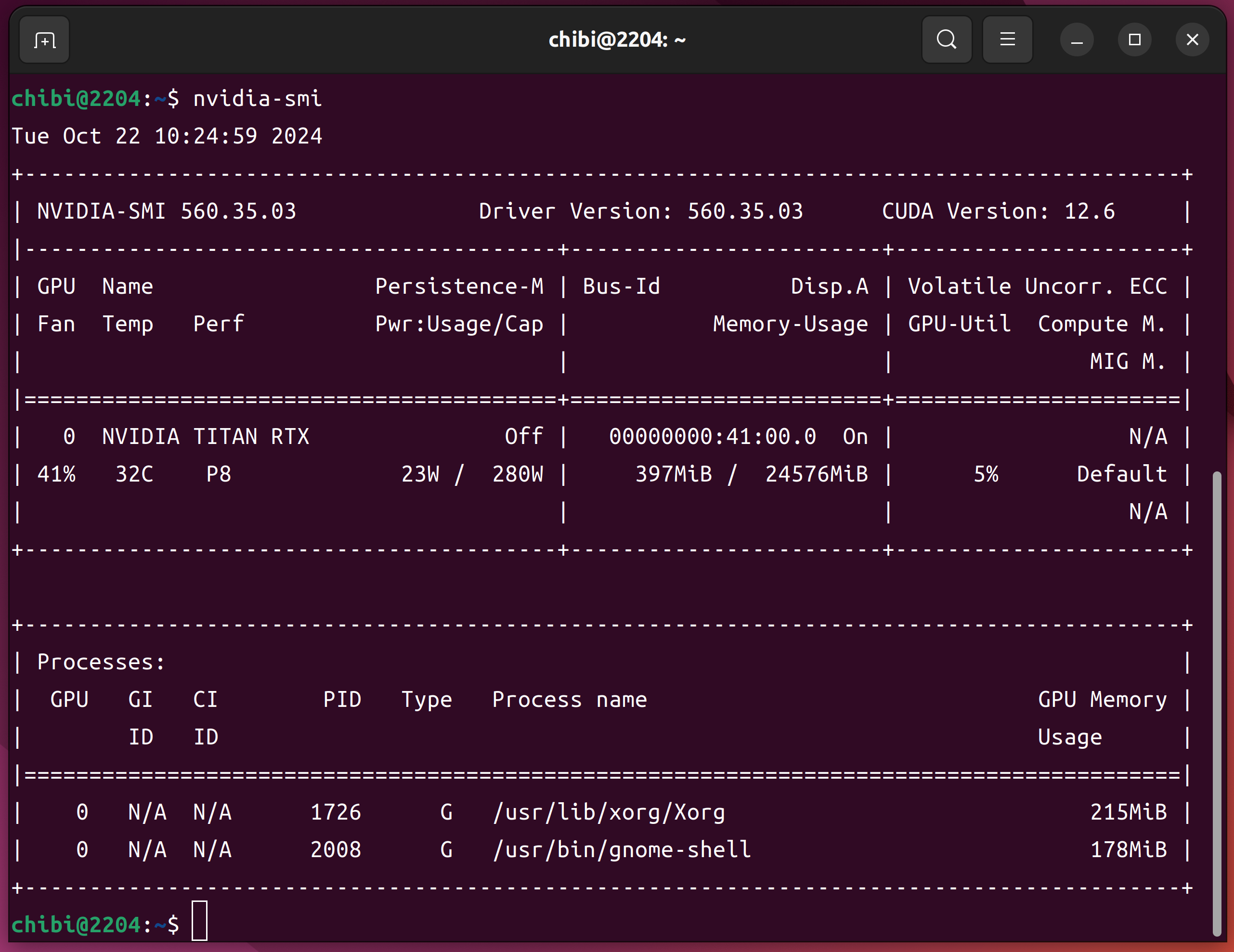Open the hamburger menu in header bar
The width and height of the screenshot is (1234, 952).
[x=1007, y=40]
